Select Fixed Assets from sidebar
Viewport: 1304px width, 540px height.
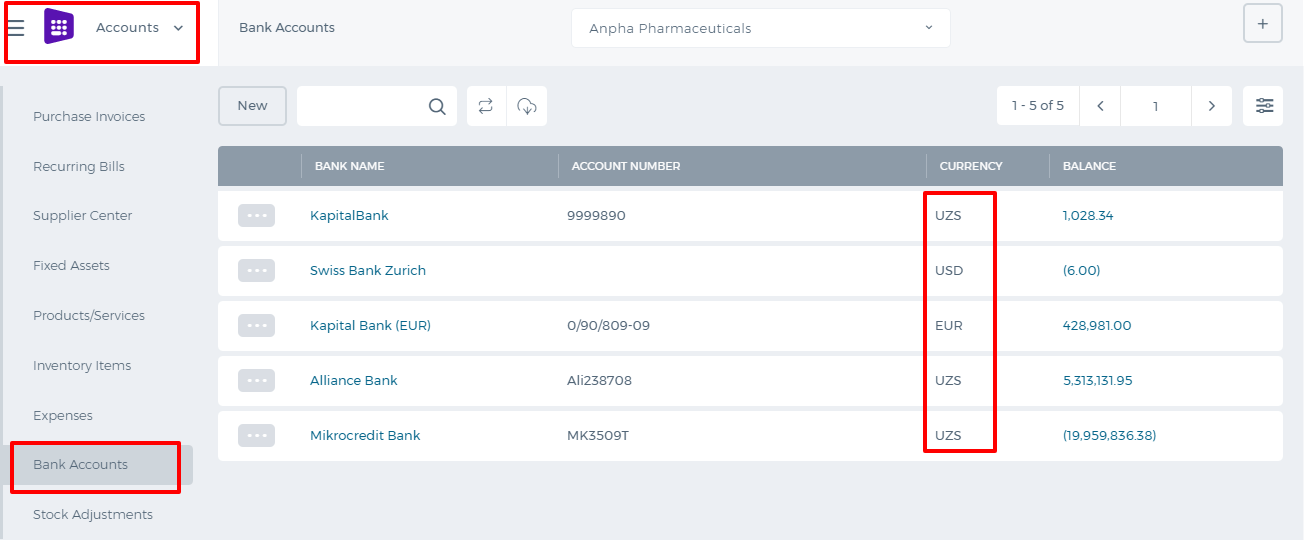pos(71,266)
